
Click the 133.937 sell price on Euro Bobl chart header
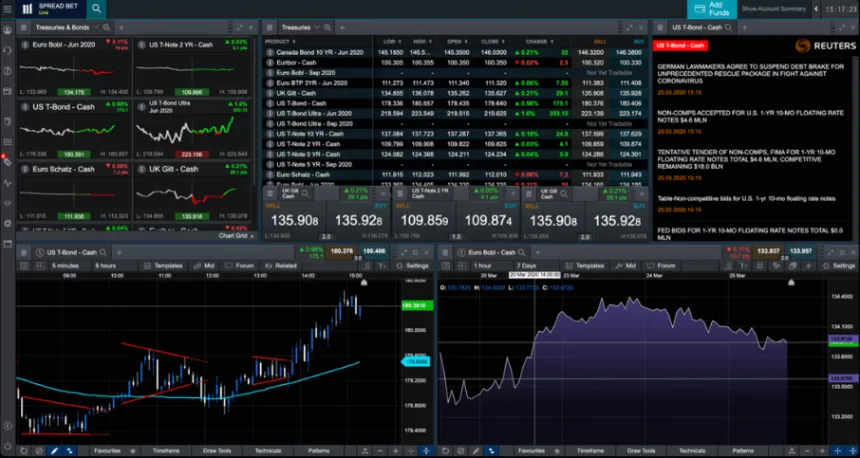pyautogui.click(x=768, y=251)
